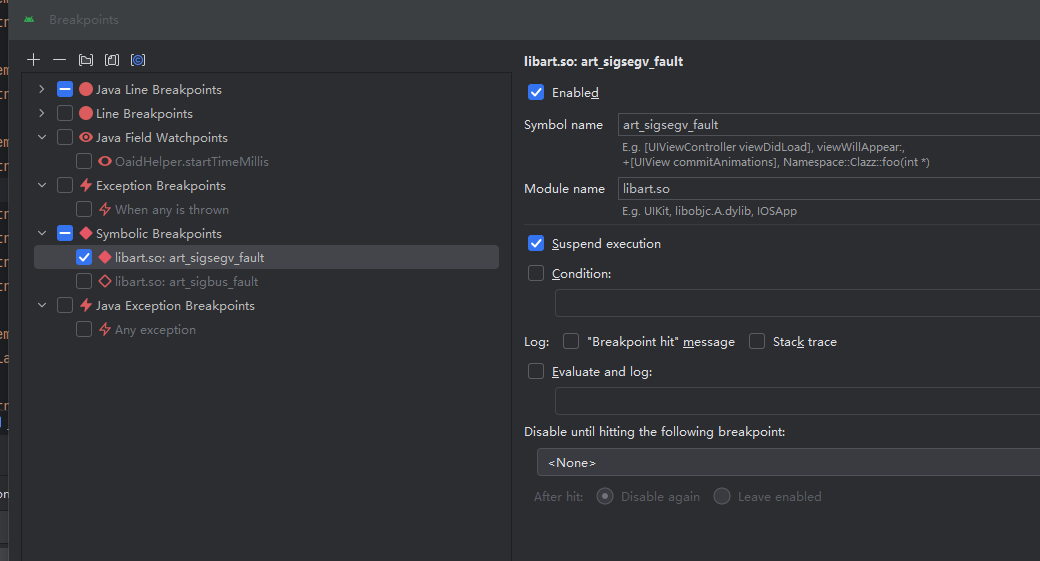Toggle group by file icon
This screenshot has width=1040, height=561.
[112, 60]
